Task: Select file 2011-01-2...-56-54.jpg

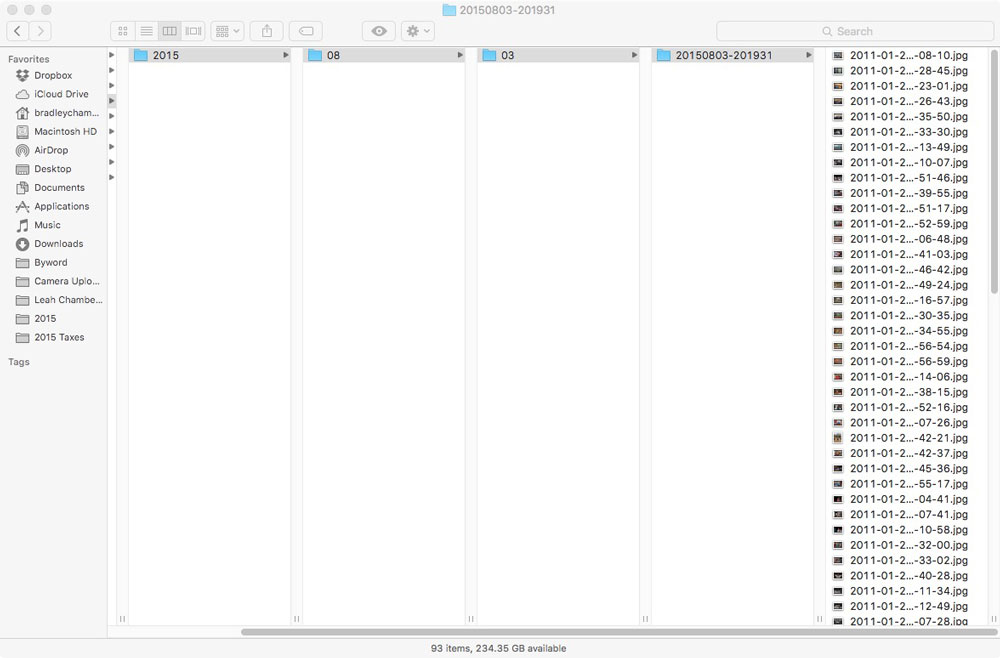Action: pyautogui.click(x=908, y=346)
